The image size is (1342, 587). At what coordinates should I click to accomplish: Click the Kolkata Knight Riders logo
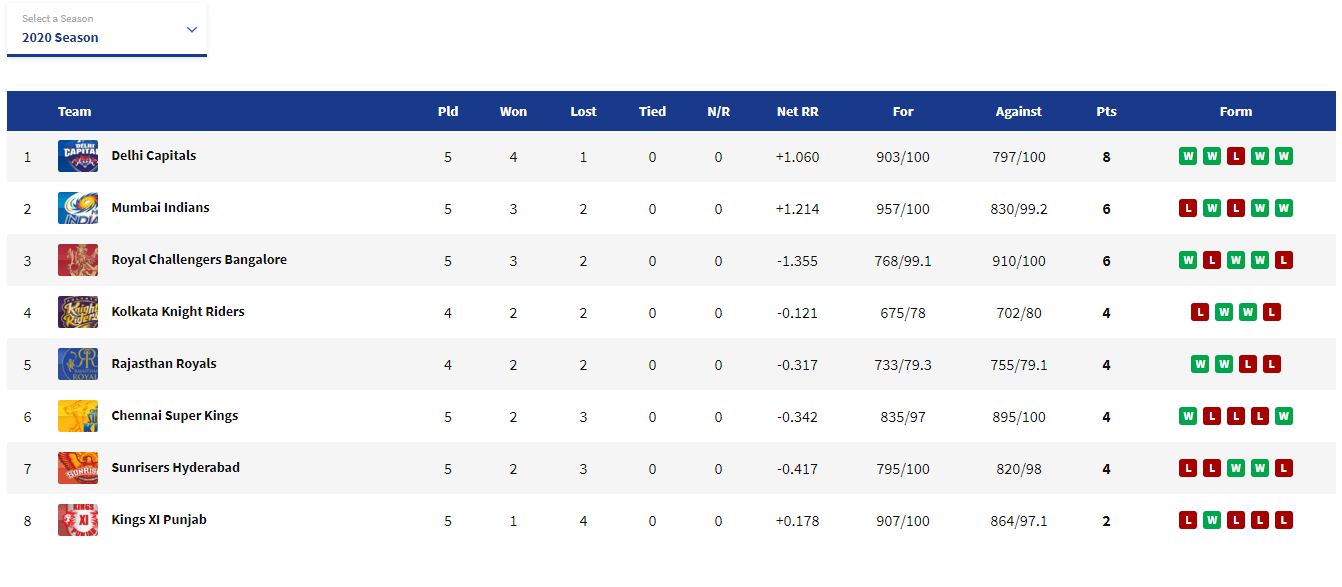pyautogui.click(x=78, y=312)
